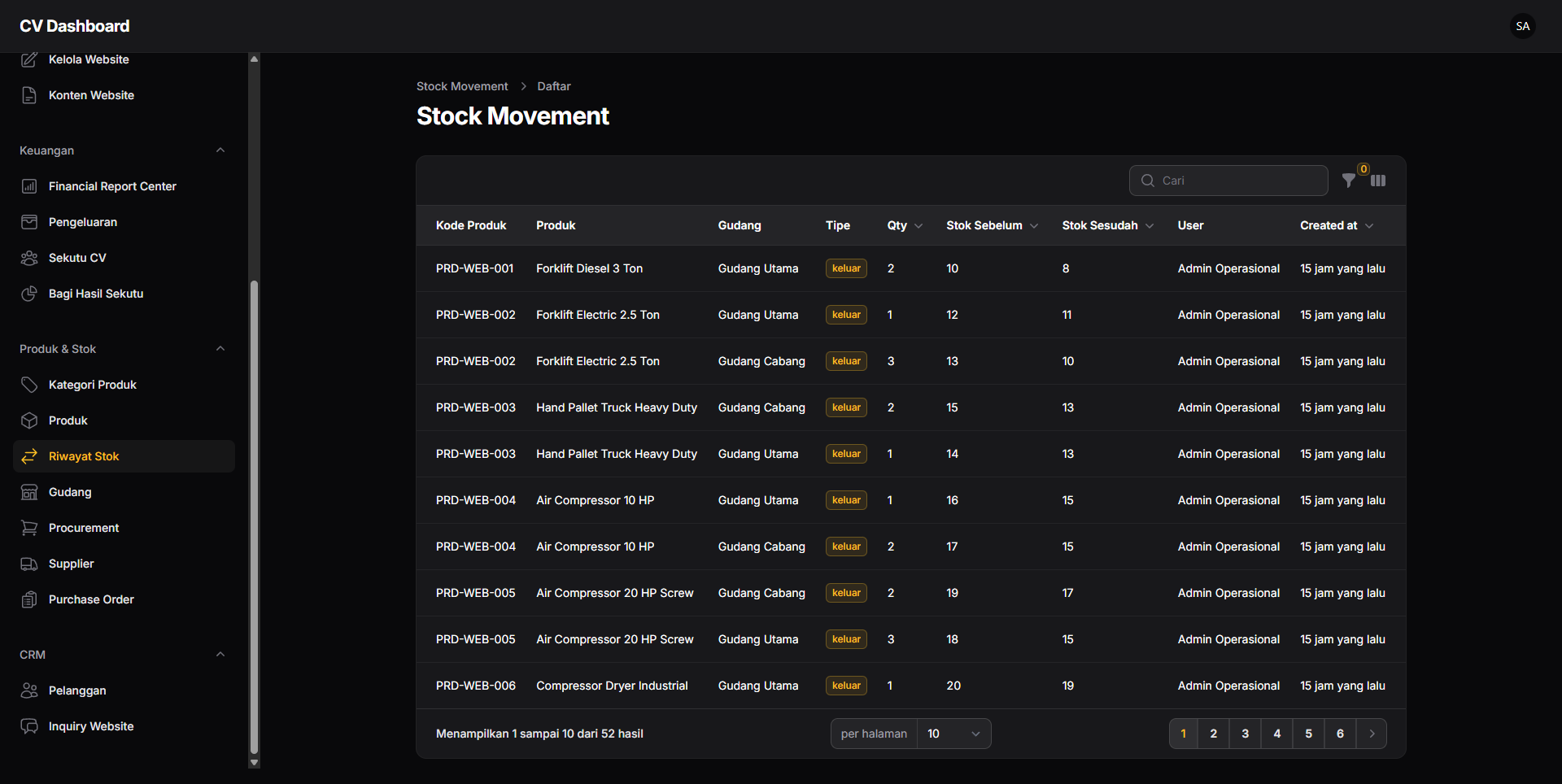Click the Gudang warehouse icon in sidebar
This screenshot has height=784, width=1562.
29,492
